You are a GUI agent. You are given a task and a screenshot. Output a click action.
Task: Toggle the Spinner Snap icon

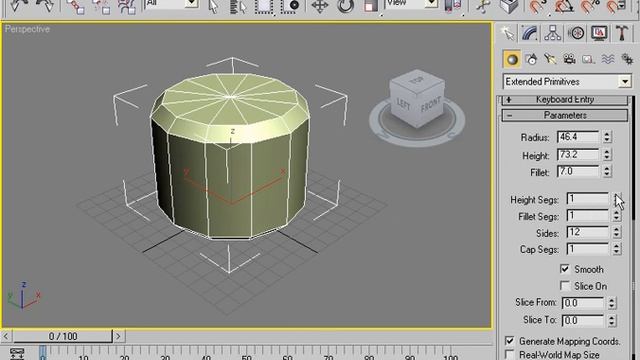tap(615, 7)
